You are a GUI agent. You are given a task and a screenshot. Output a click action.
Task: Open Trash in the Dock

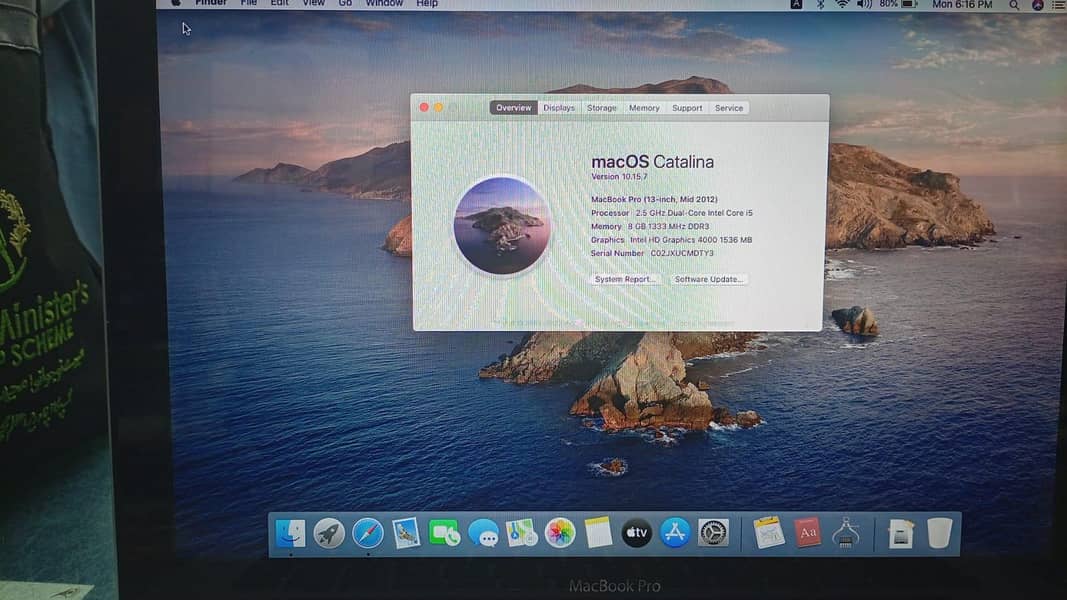point(939,533)
